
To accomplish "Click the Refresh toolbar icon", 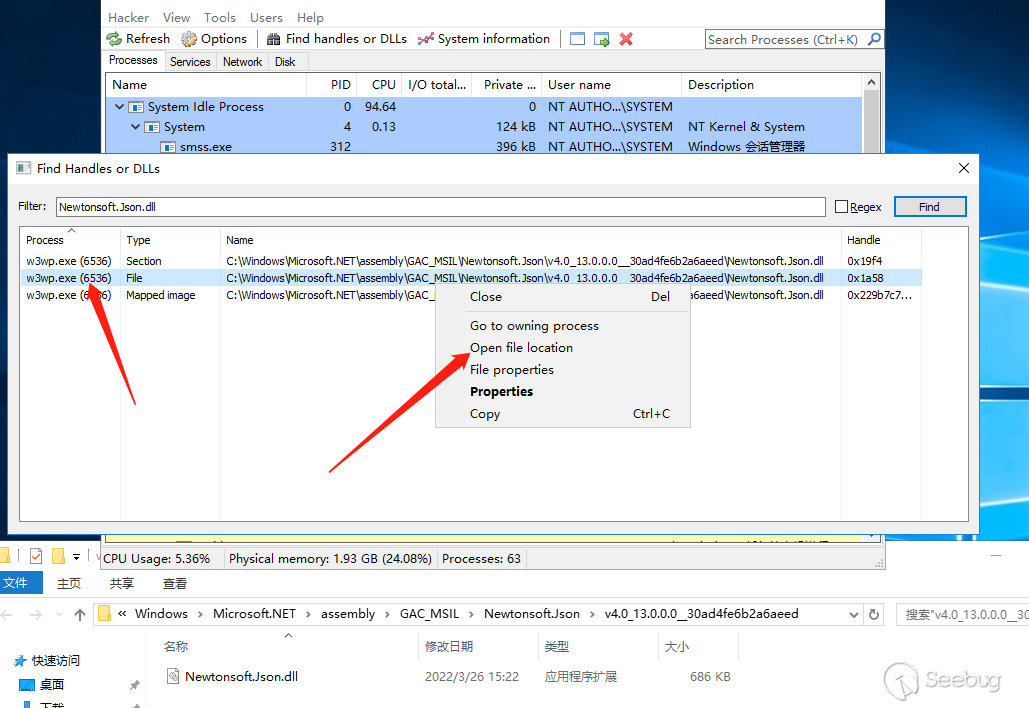I will click(x=115, y=39).
